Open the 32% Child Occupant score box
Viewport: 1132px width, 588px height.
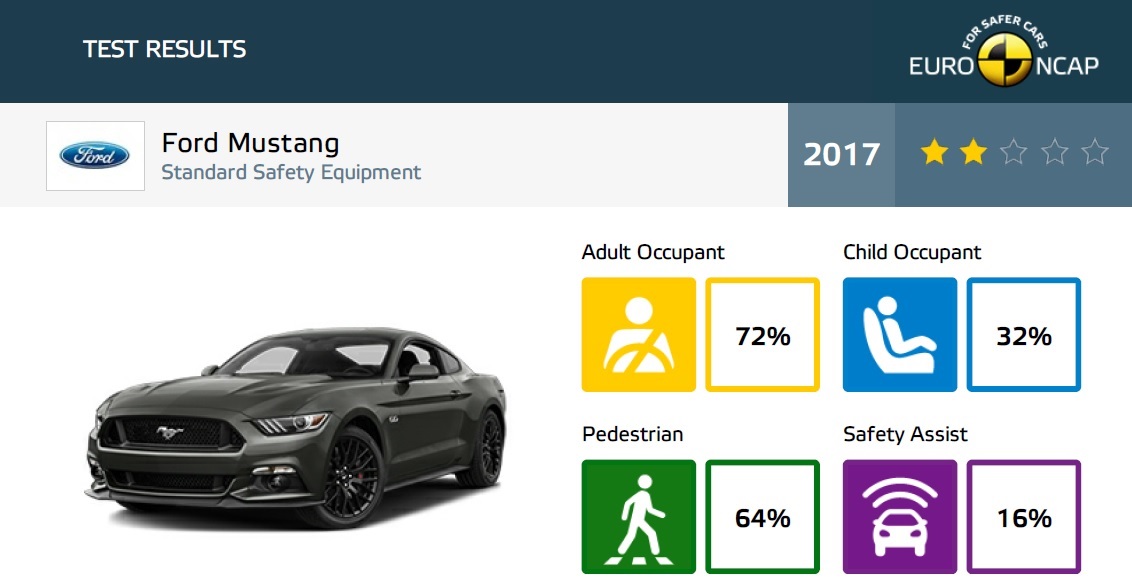pos(1024,334)
